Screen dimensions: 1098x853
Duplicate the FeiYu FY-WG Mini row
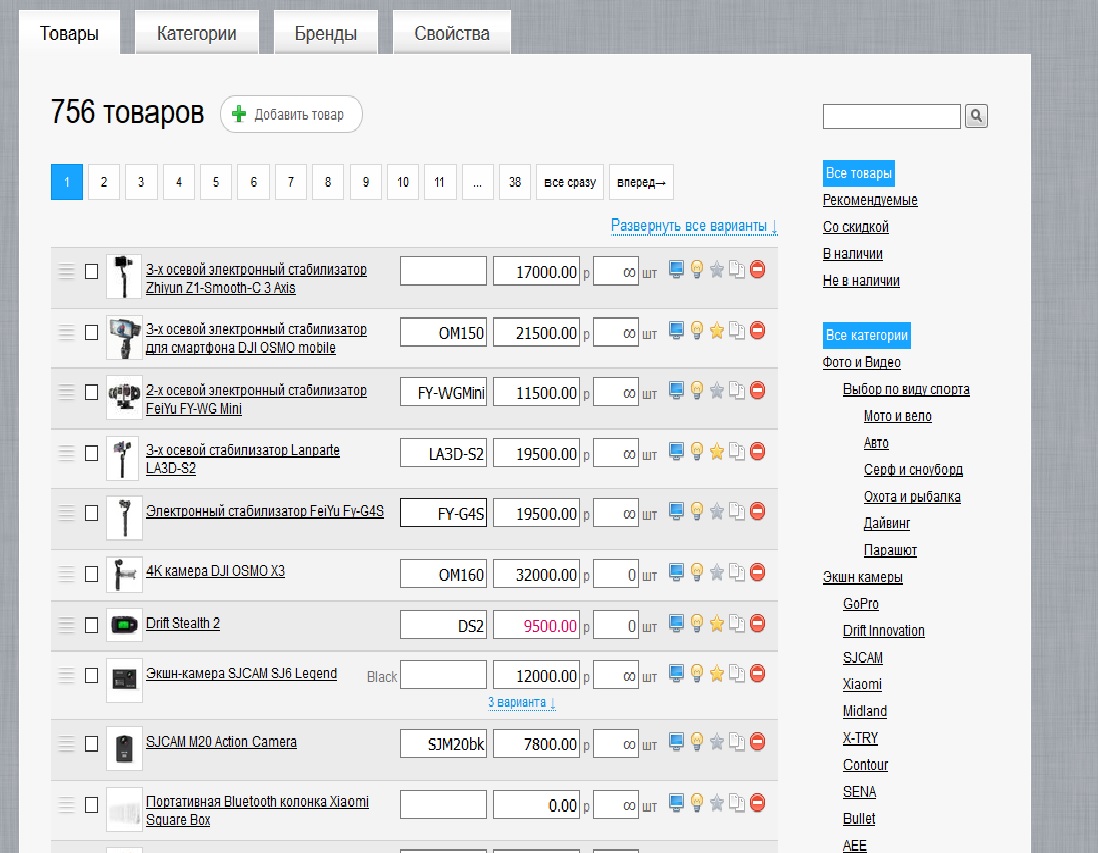pyautogui.click(x=737, y=390)
